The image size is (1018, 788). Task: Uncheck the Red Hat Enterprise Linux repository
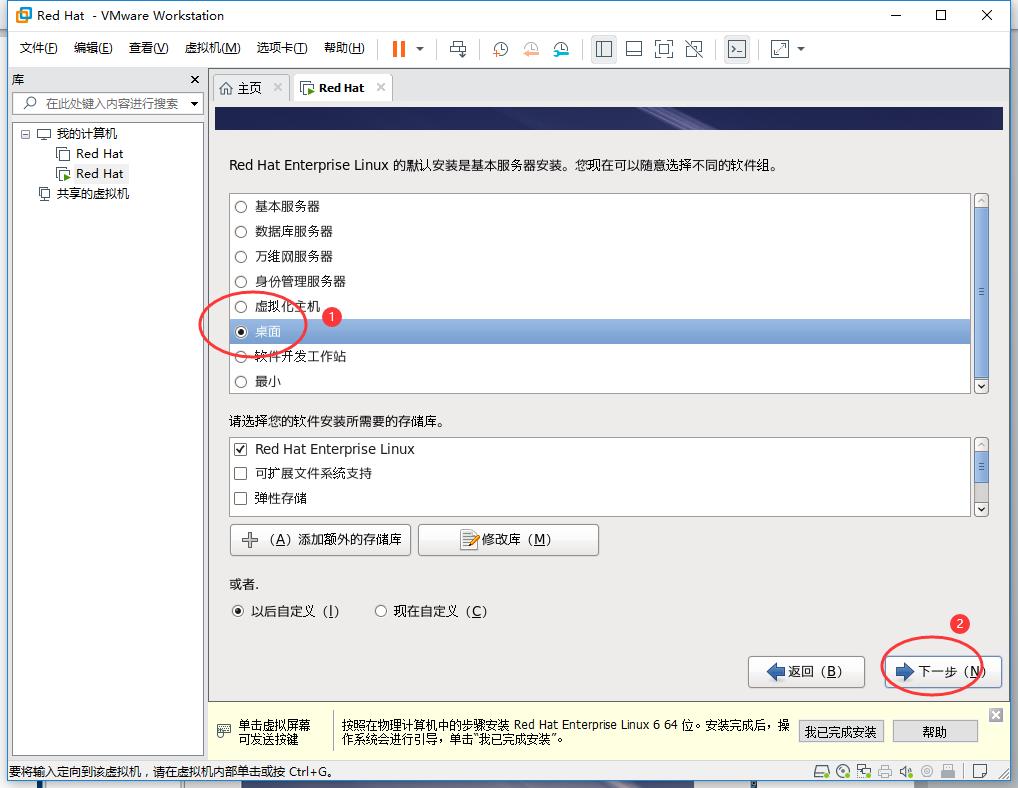(x=240, y=449)
